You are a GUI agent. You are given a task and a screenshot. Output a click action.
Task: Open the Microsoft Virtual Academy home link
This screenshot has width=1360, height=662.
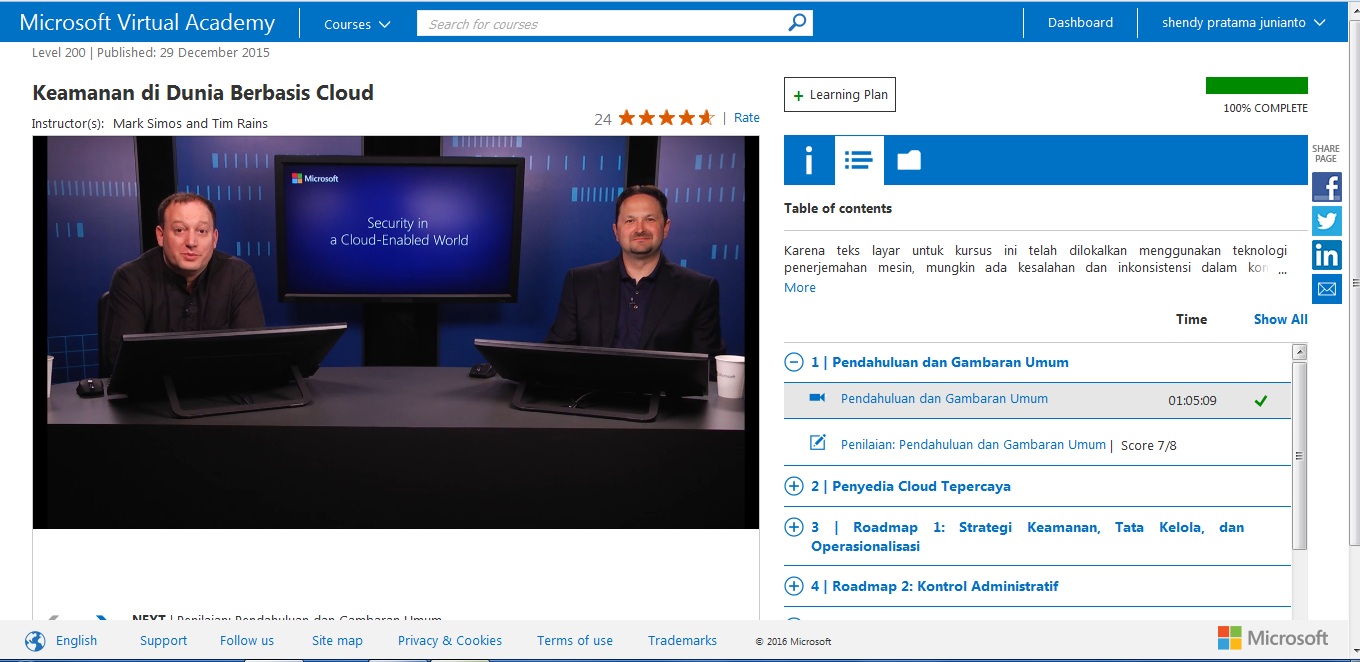click(x=145, y=21)
